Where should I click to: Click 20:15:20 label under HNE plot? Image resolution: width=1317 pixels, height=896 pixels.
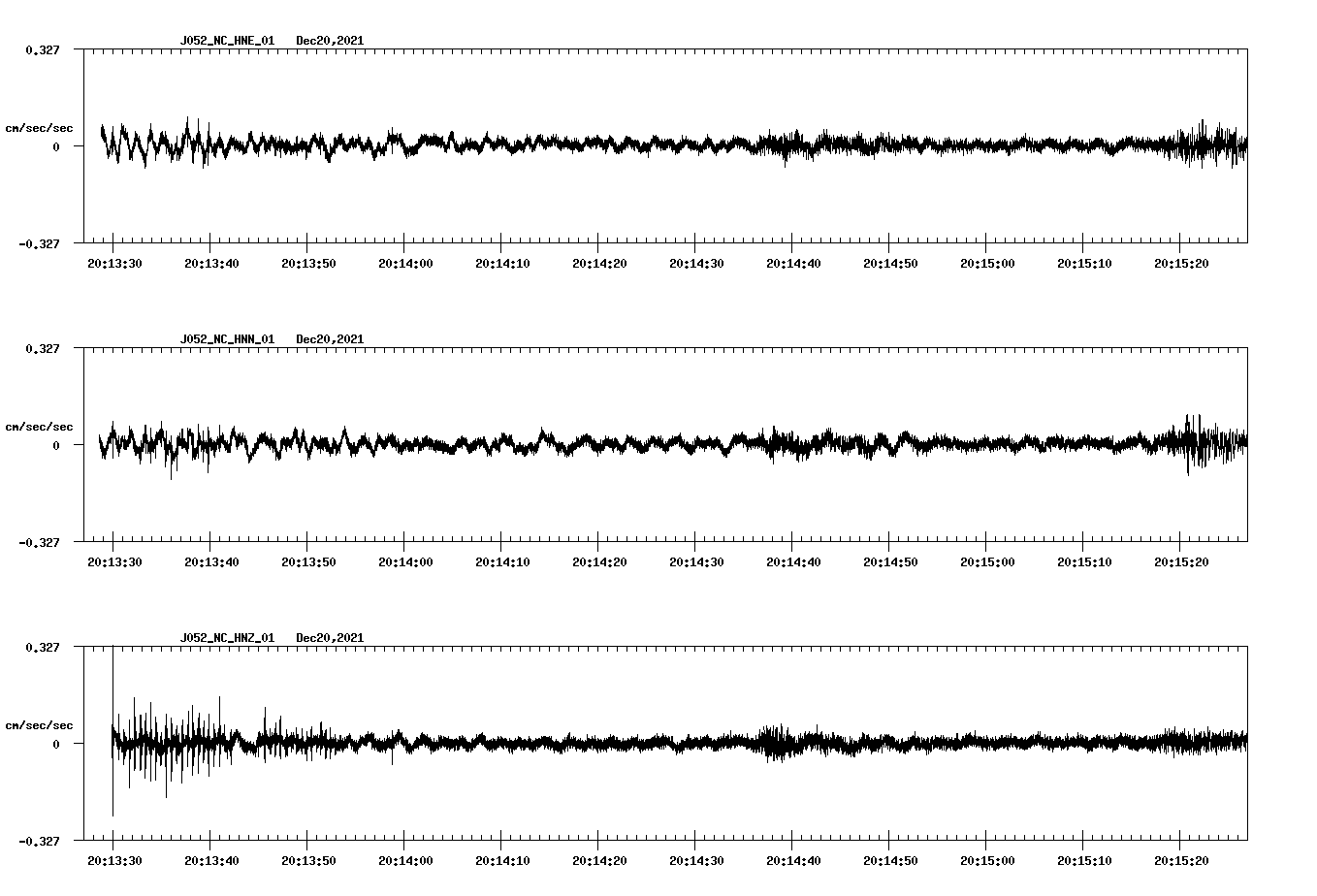[1181, 263]
